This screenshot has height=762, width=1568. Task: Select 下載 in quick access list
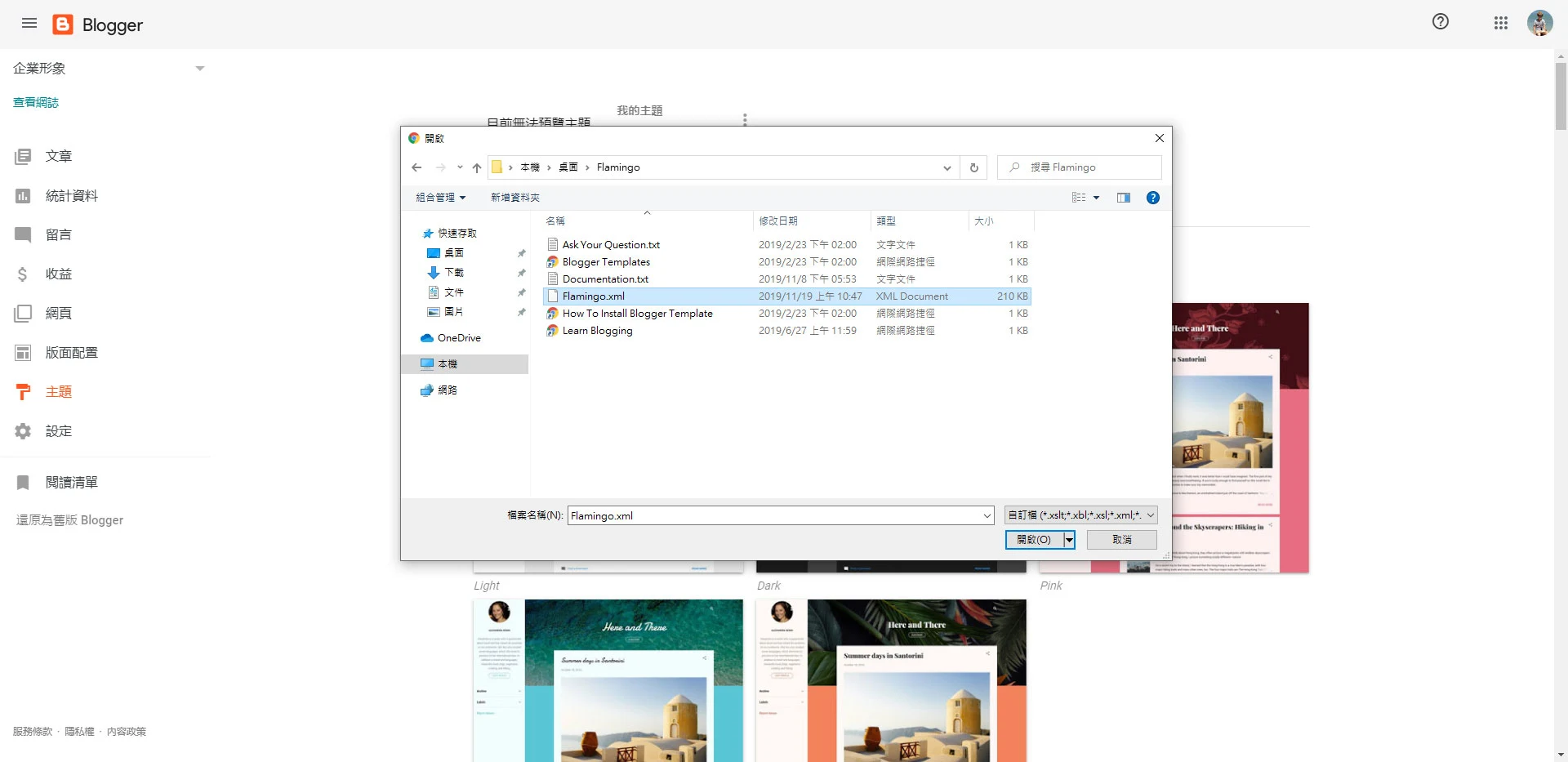click(454, 273)
